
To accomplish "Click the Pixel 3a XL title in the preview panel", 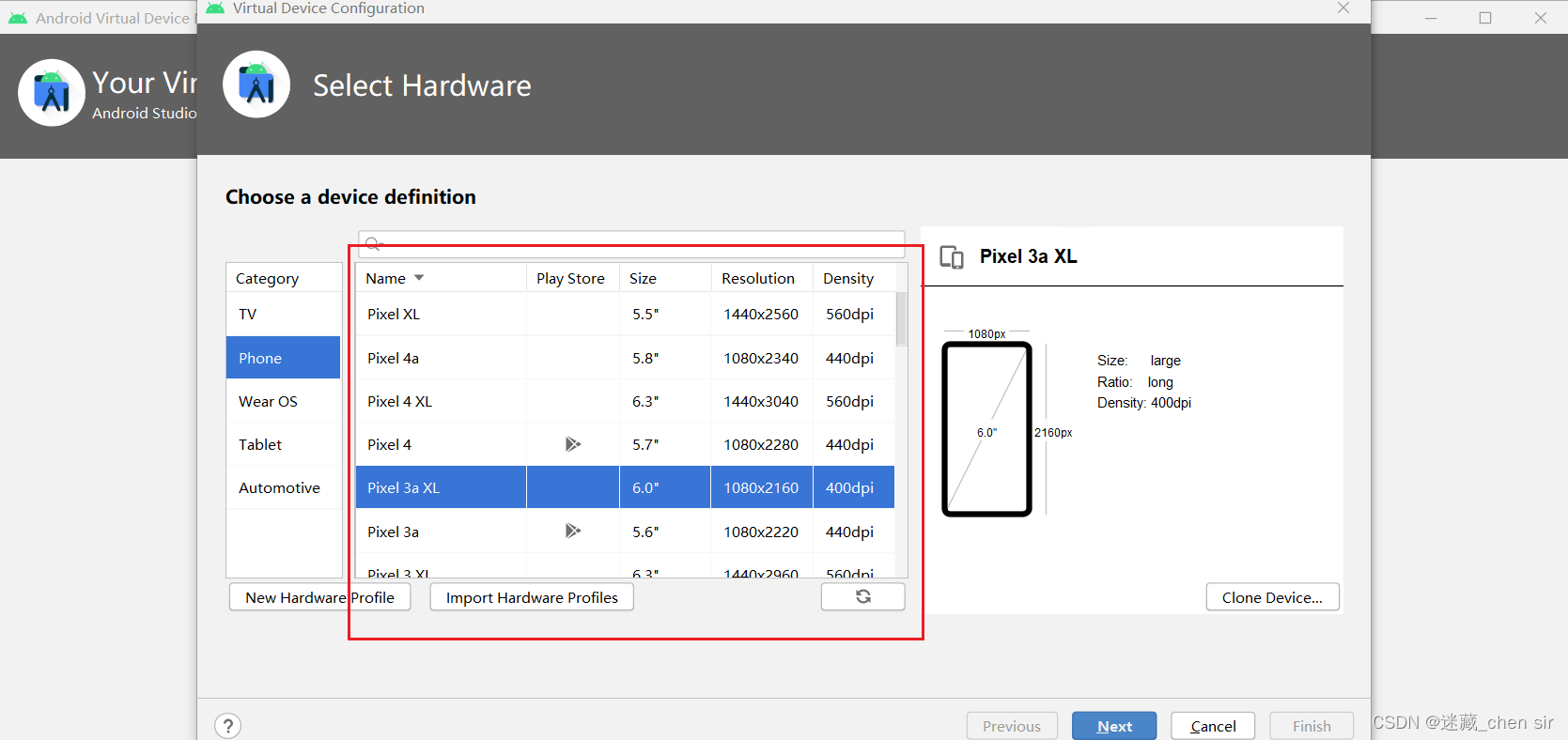I will click(x=1028, y=256).
